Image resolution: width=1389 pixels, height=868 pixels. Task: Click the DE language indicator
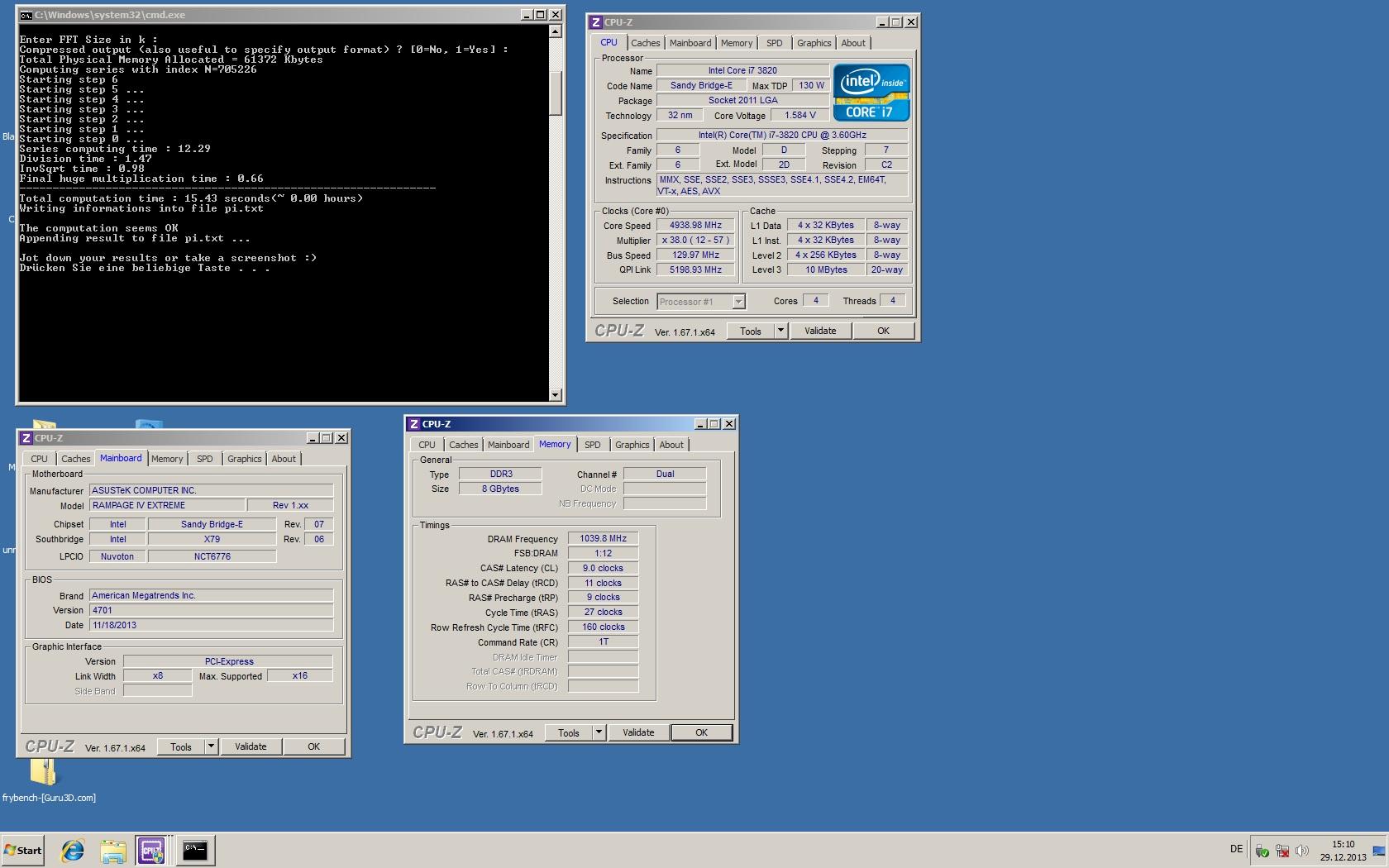(x=1236, y=849)
